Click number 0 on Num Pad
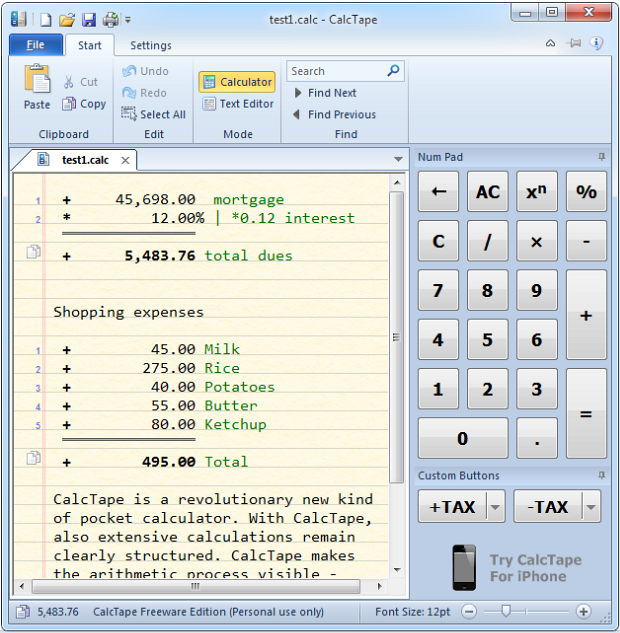The image size is (620, 633). (463, 438)
